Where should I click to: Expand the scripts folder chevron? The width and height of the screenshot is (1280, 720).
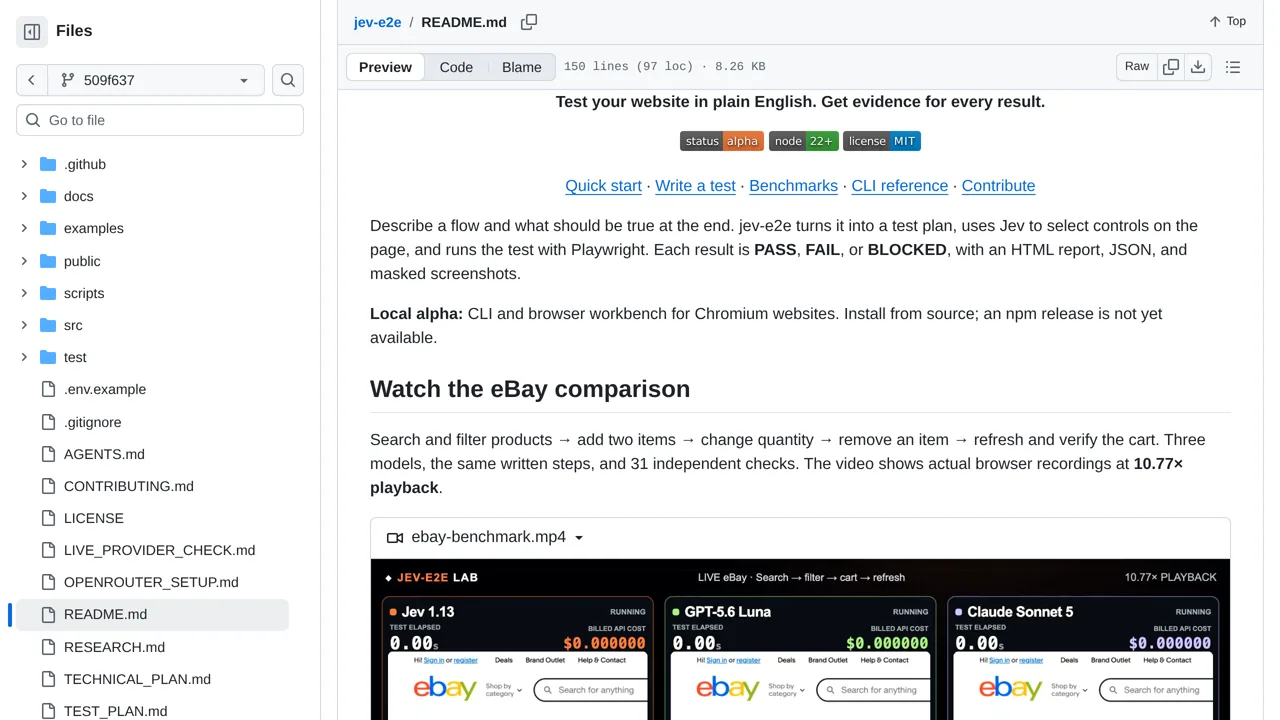point(24,293)
